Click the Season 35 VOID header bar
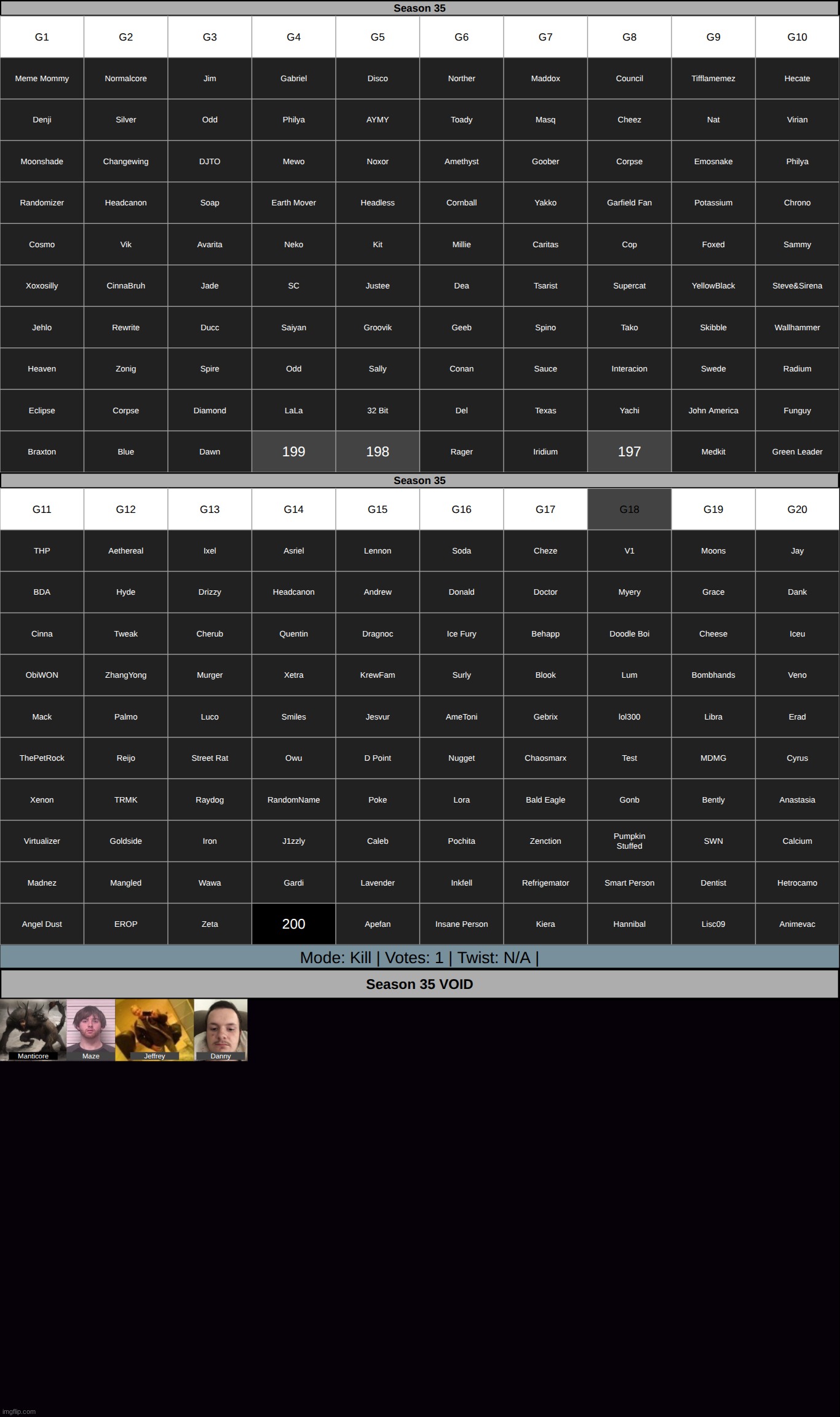 pos(419,984)
